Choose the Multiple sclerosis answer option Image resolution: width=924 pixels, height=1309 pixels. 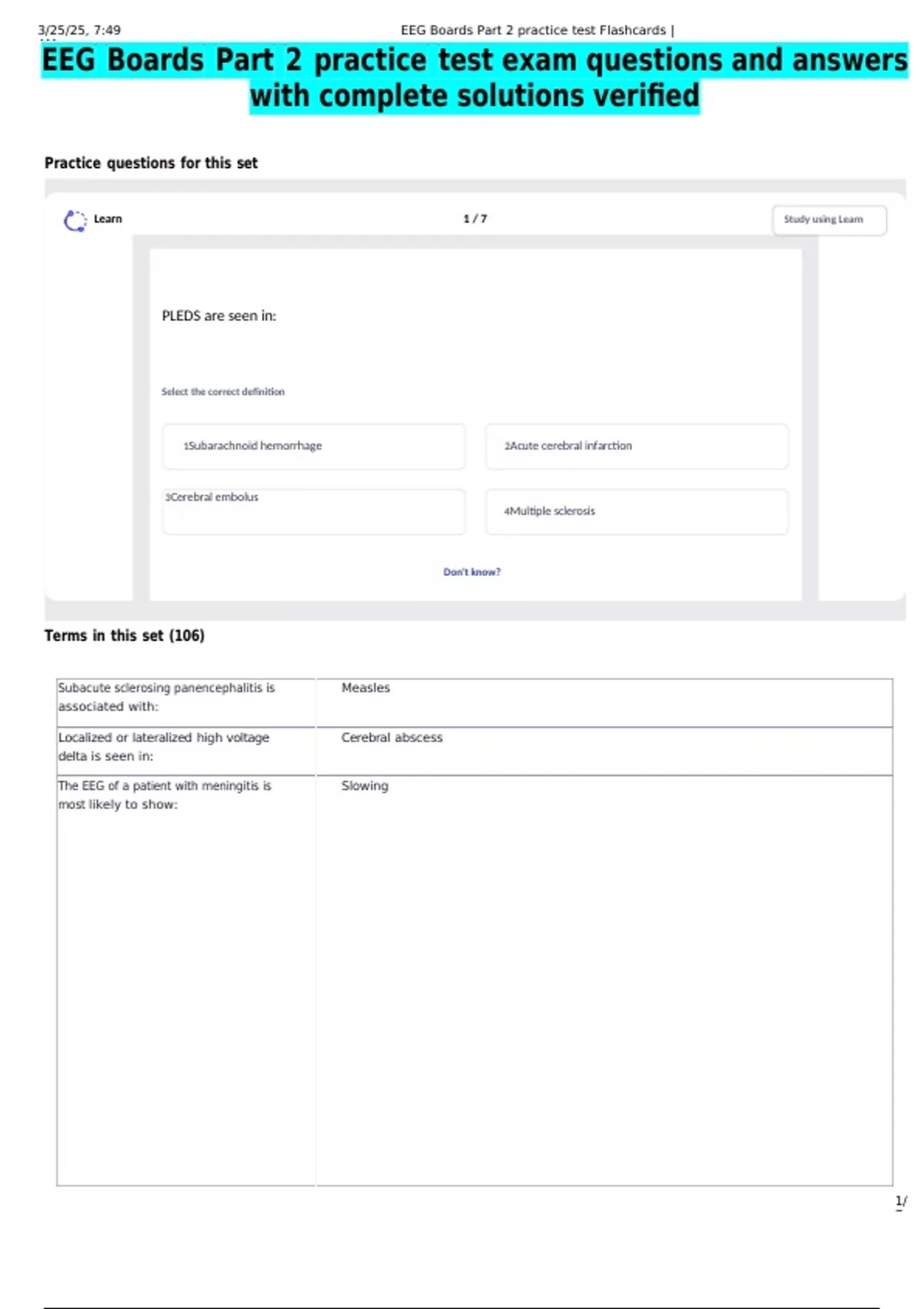[x=636, y=511]
